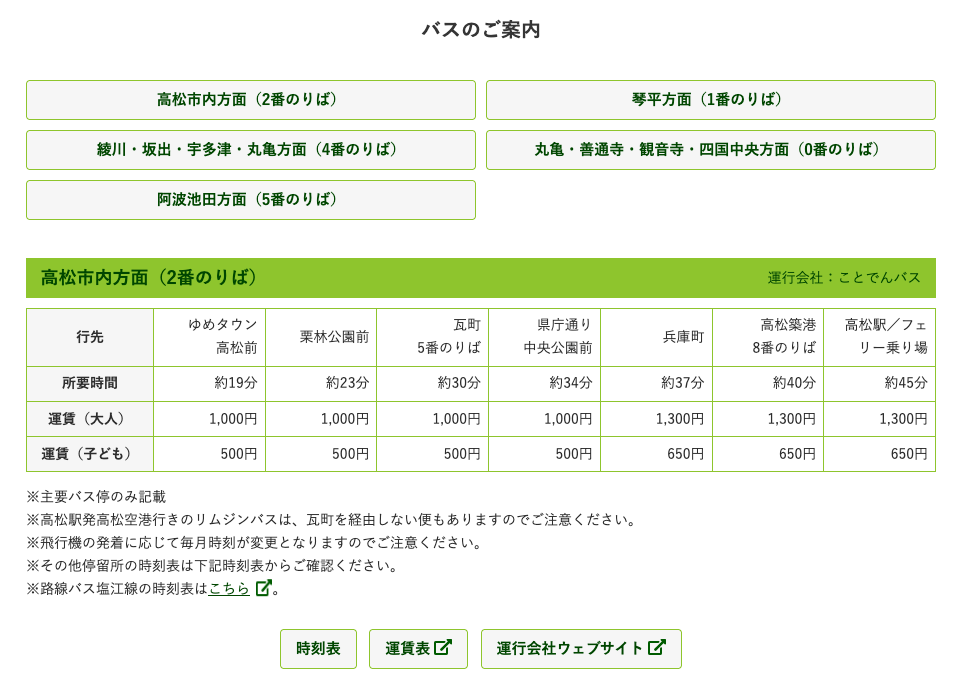Viewport: 964px width, 693px height.
Task: Click destination cell 瓦町 5番のりば
Action: (x=433, y=337)
